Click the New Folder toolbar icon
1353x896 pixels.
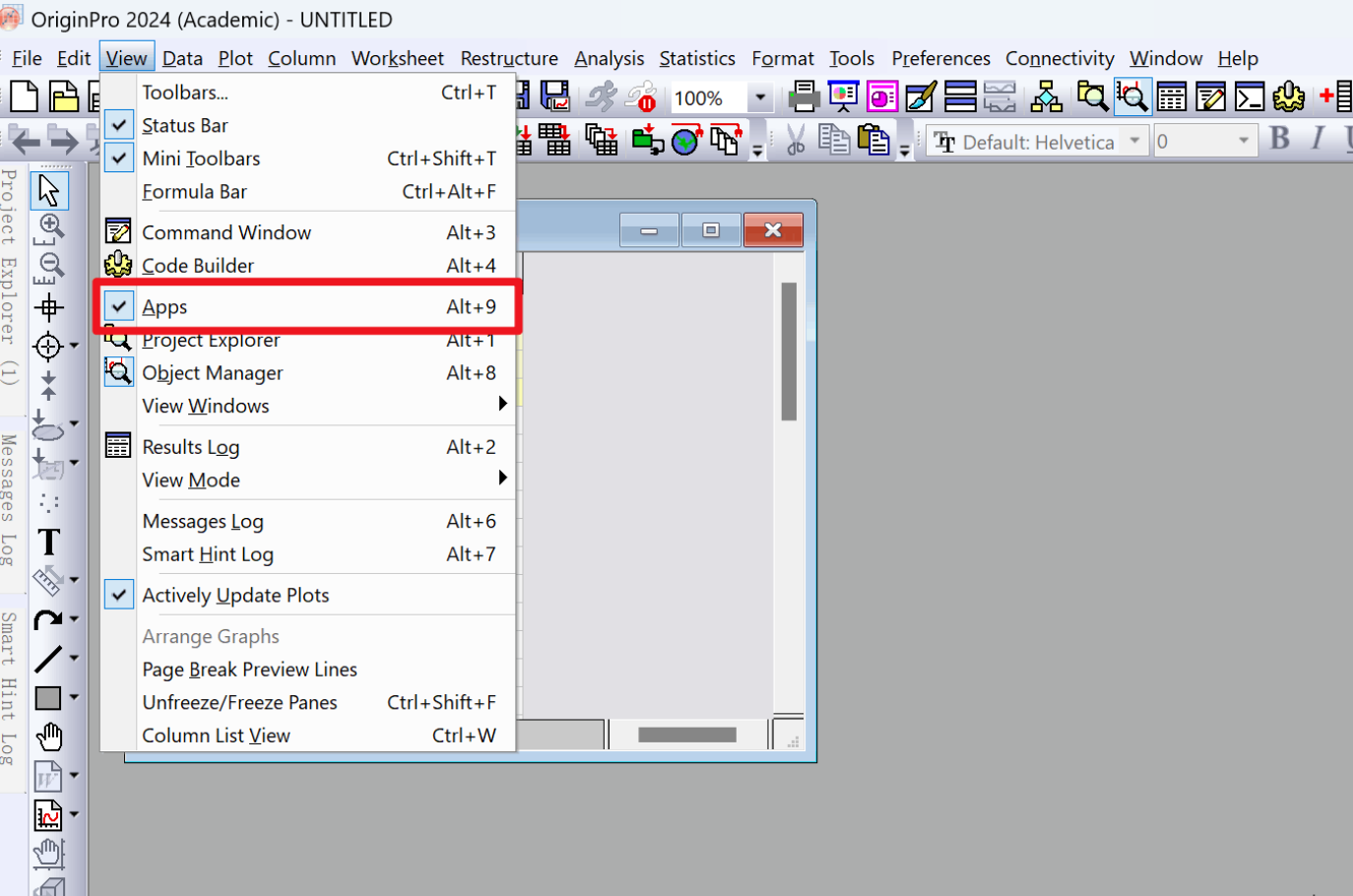tap(64, 97)
